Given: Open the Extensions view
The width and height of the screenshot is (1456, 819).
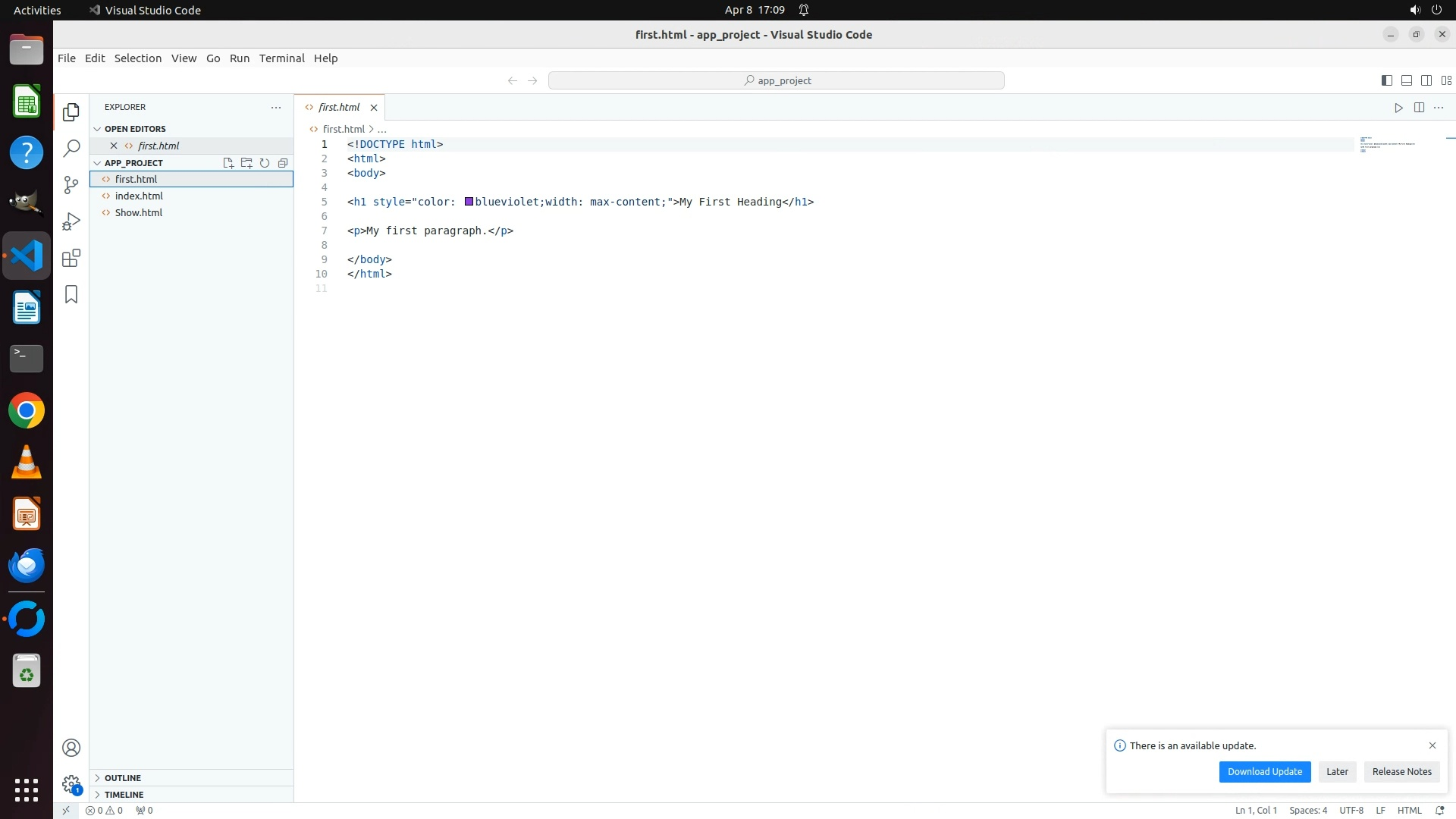Looking at the screenshot, I should click(x=71, y=259).
